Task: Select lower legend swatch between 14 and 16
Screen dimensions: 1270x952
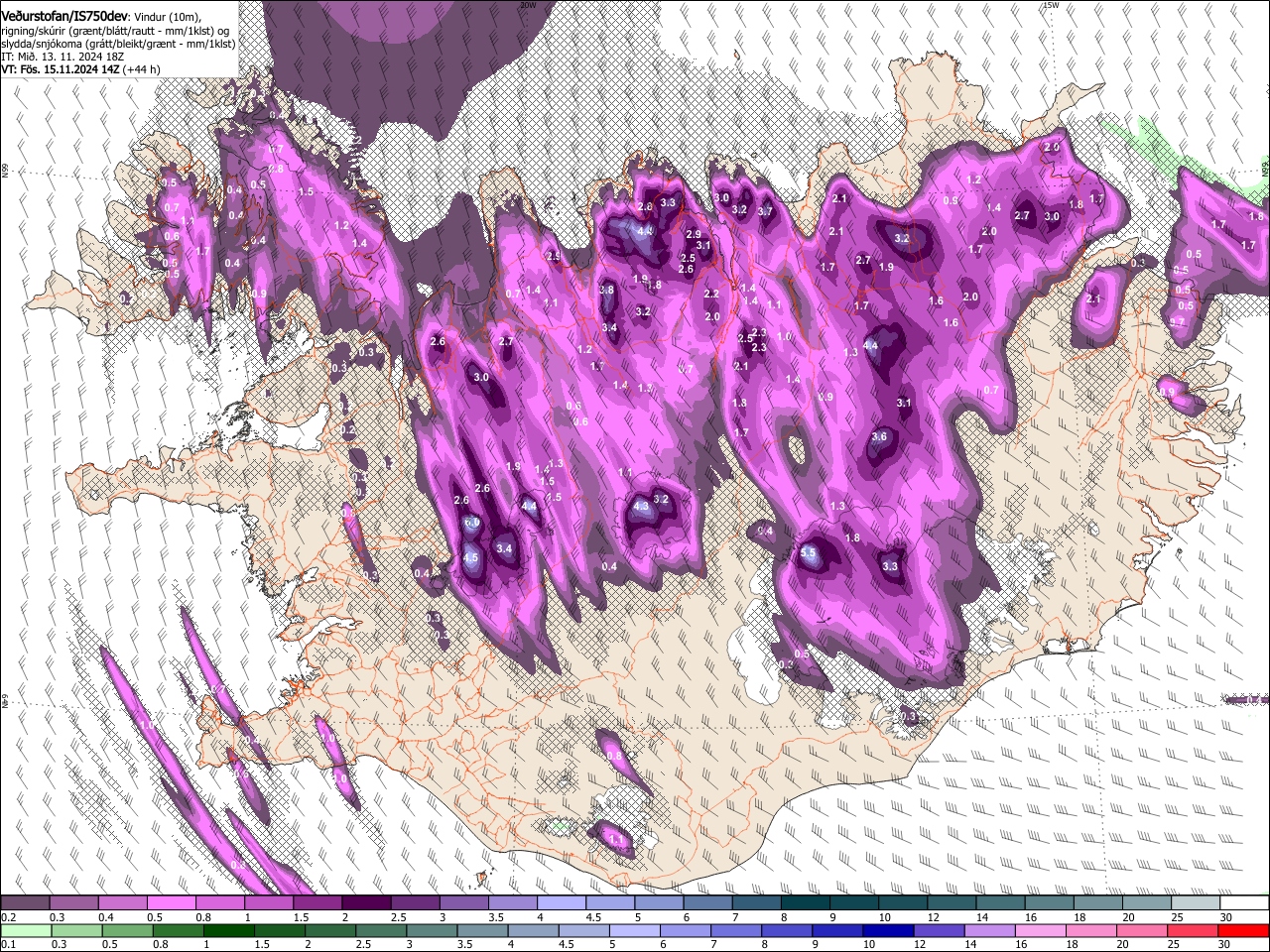Action: tap(989, 930)
